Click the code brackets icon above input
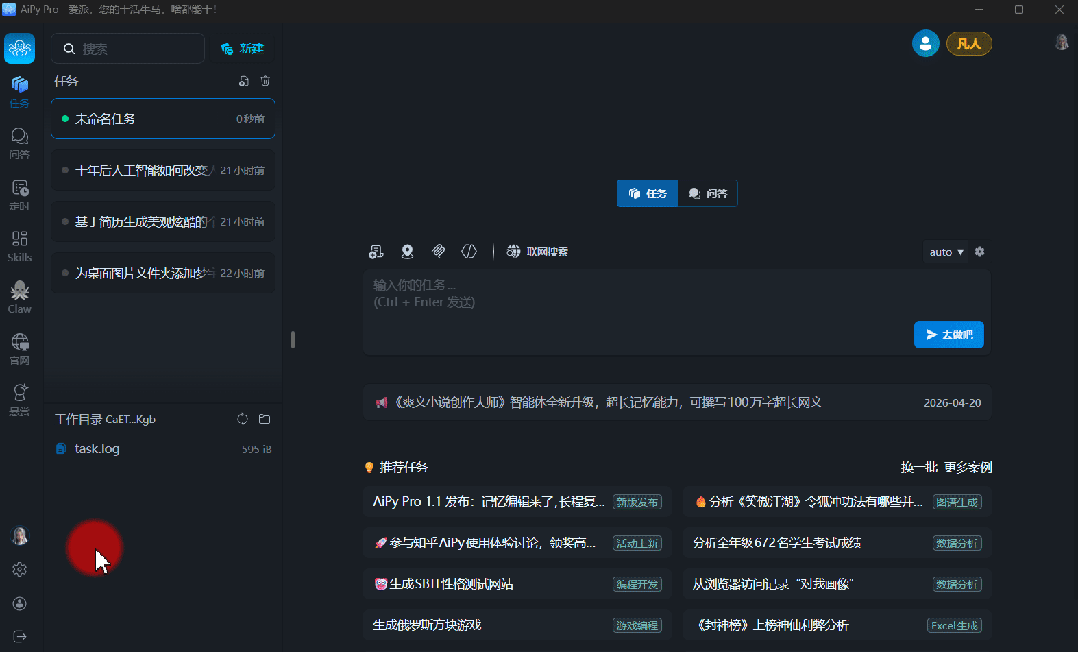The width and height of the screenshot is (1078, 652). tap(469, 251)
